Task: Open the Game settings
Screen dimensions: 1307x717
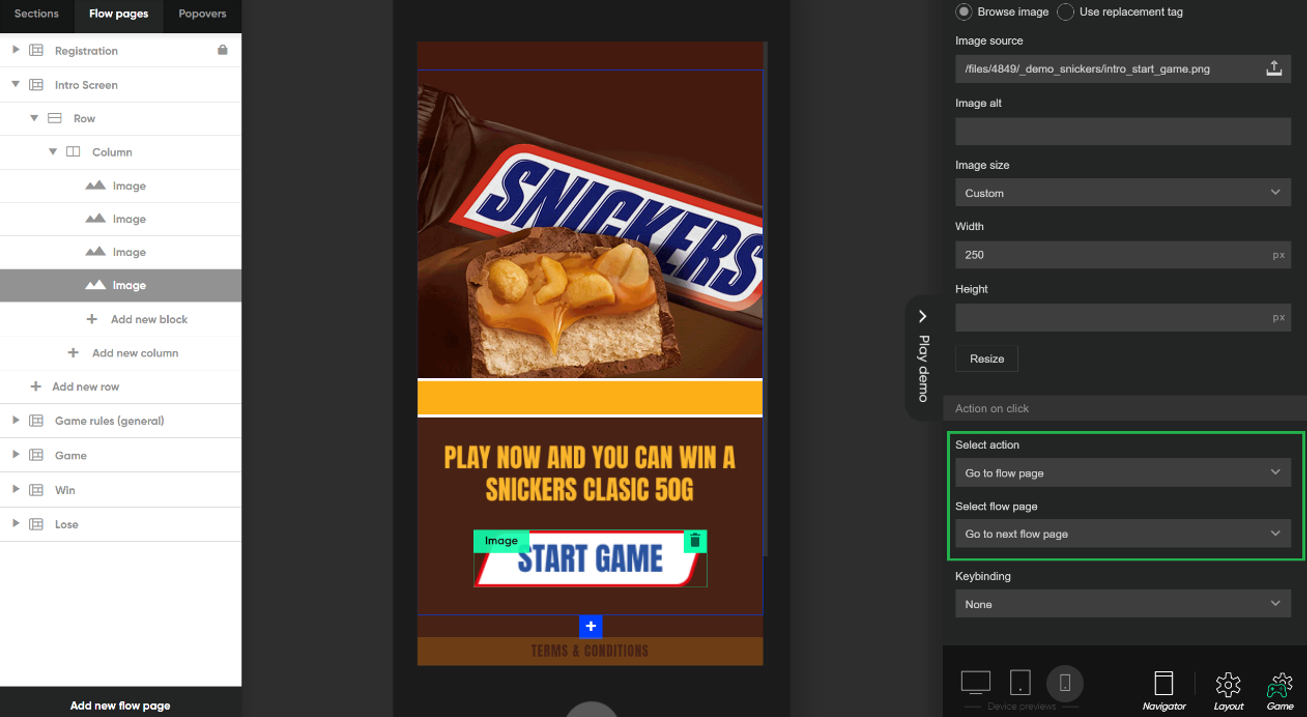Action: pos(1280,690)
